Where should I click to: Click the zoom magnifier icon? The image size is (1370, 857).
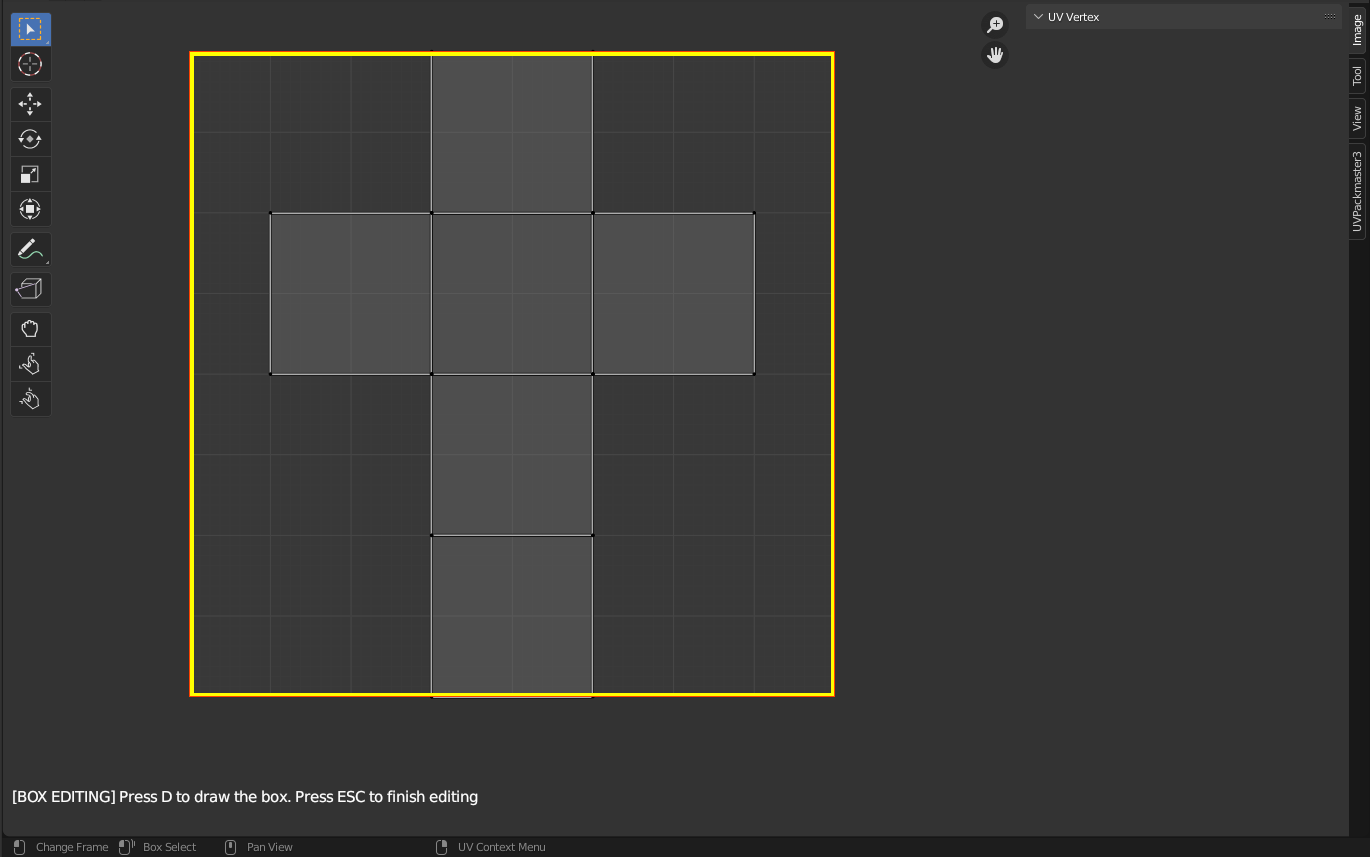(x=994, y=22)
